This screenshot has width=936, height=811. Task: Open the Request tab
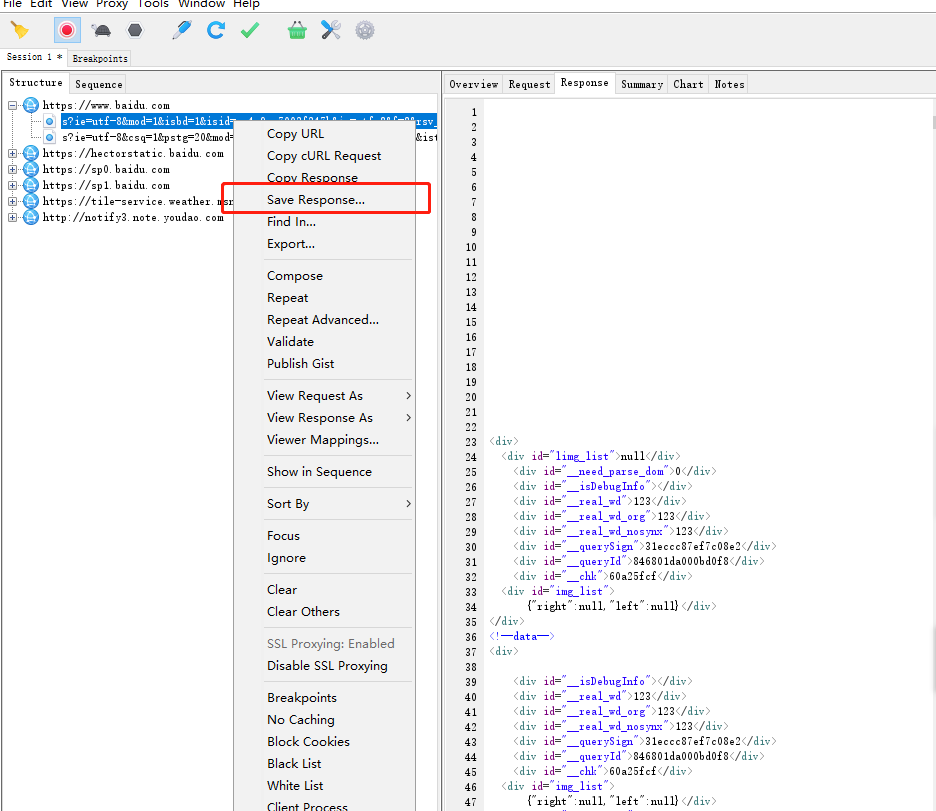529,84
